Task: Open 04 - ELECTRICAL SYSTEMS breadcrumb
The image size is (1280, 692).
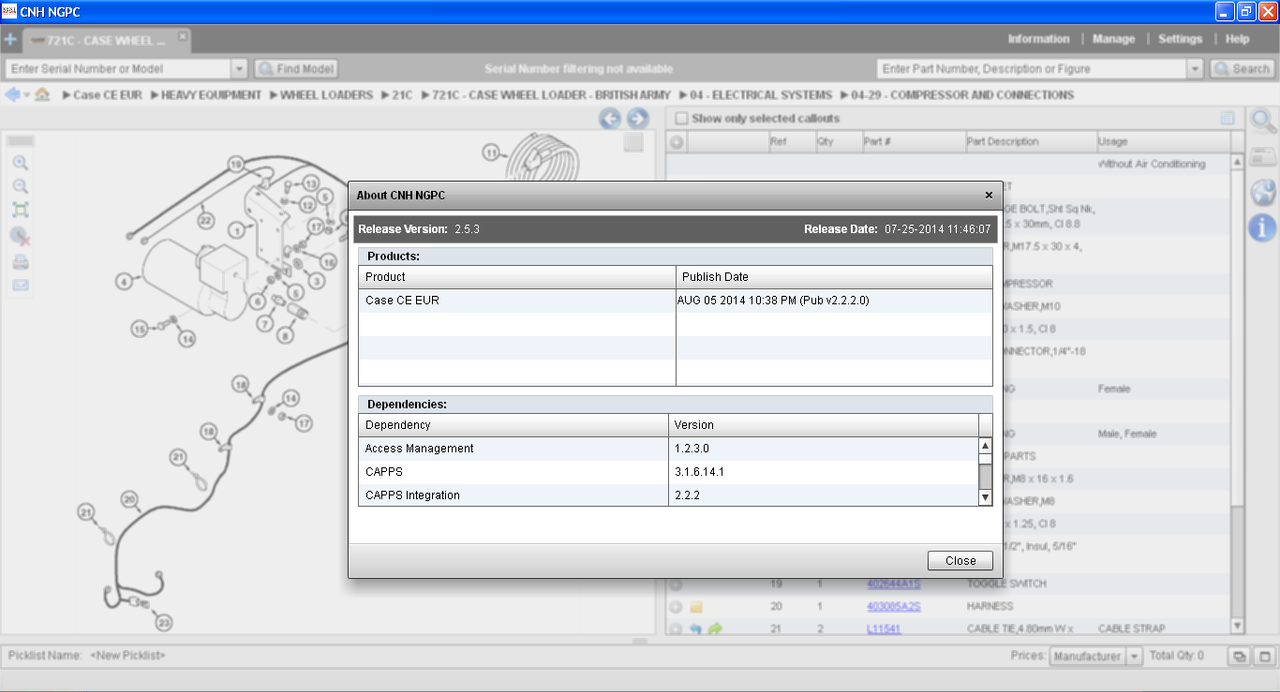Action: pyautogui.click(x=760, y=95)
